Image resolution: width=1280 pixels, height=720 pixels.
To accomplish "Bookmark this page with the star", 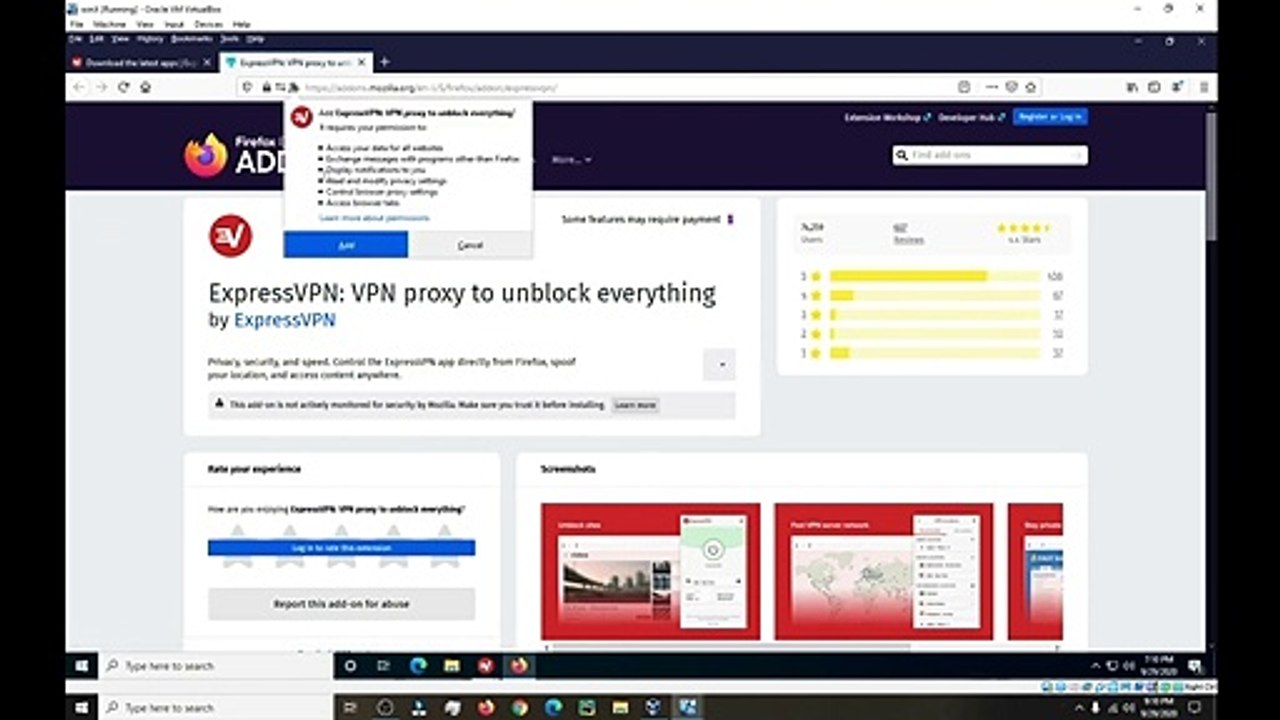I will click(1030, 87).
